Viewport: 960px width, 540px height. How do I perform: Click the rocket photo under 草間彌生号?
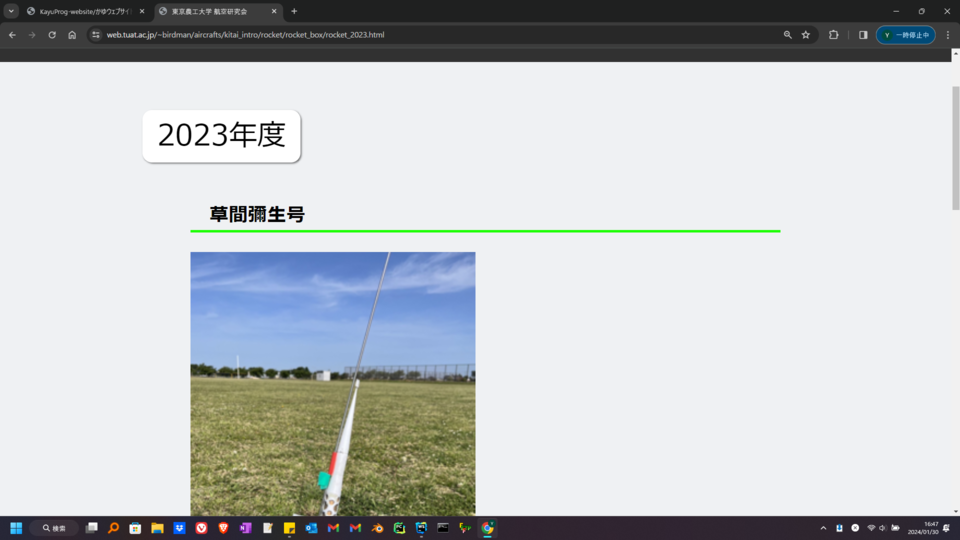click(x=332, y=383)
